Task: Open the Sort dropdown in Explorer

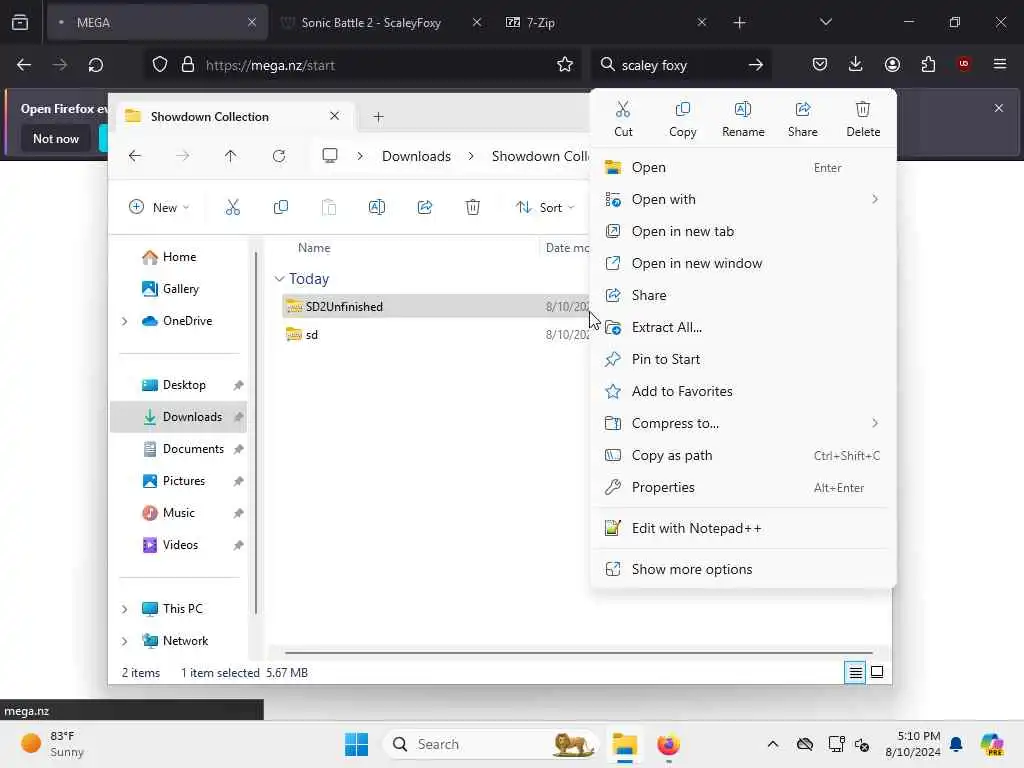Action: [x=545, y=208]
